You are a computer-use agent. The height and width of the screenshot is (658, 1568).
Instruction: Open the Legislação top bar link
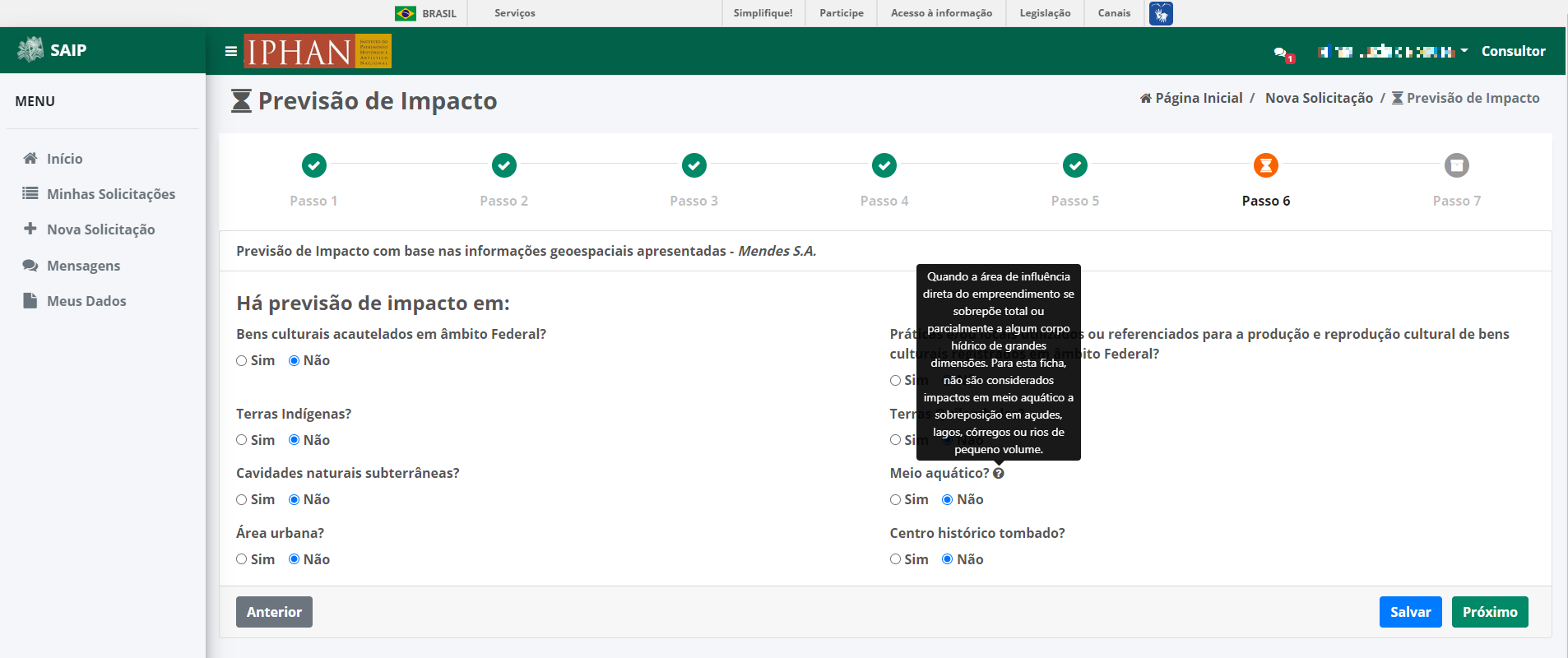coord(1045,13)
